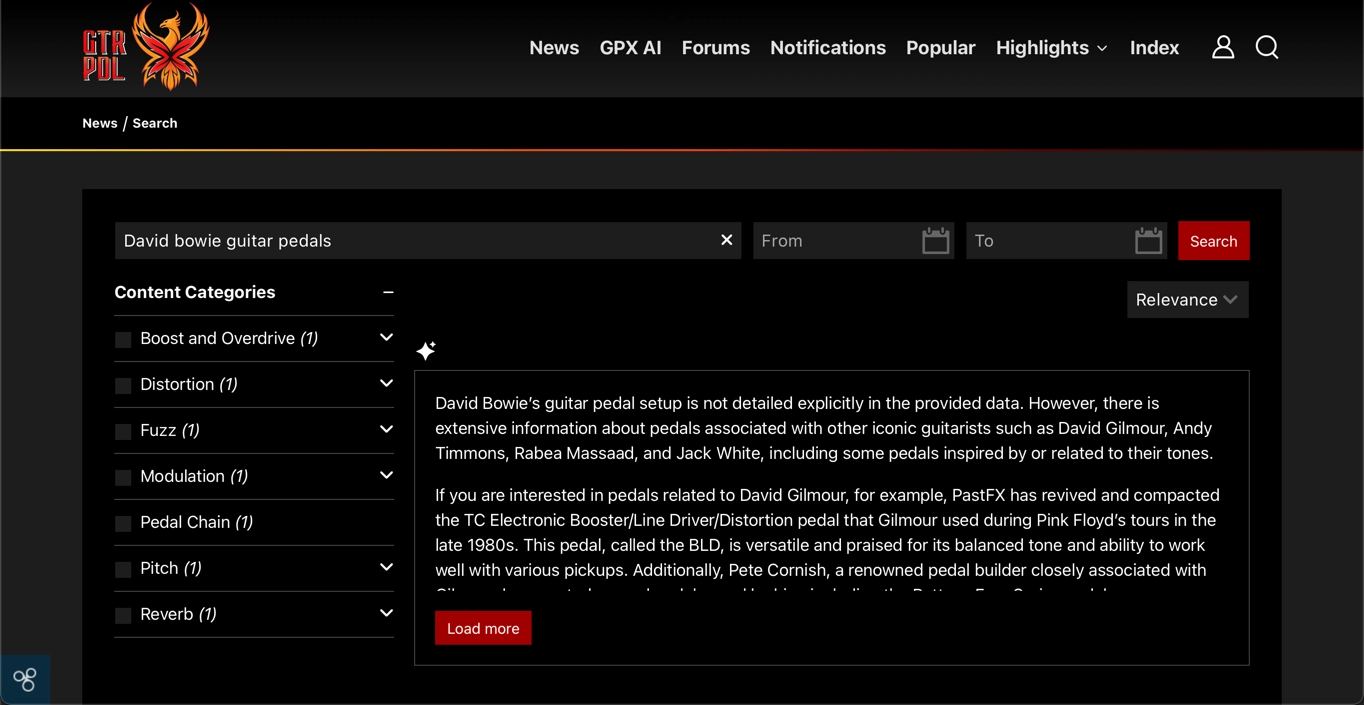Click the Boost and Overdrive (1) label
Viewport: 1364px width, 705px height.
(229, 338)
